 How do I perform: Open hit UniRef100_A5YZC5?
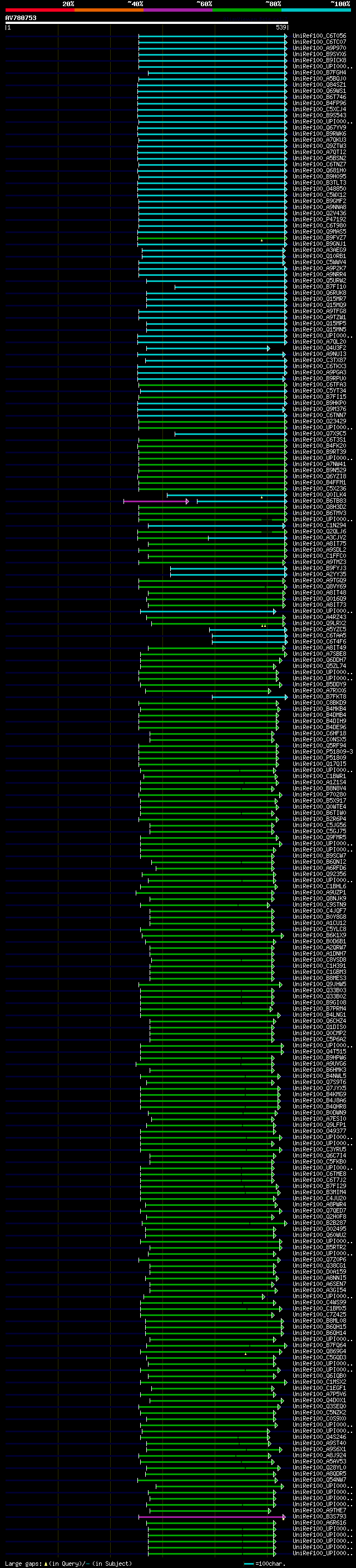319,630
